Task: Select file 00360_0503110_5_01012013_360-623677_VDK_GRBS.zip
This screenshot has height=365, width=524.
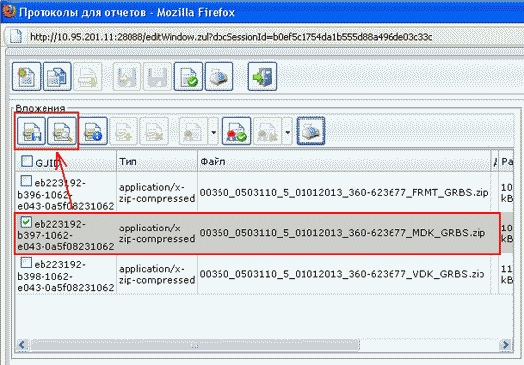Action: pos(342,274)
